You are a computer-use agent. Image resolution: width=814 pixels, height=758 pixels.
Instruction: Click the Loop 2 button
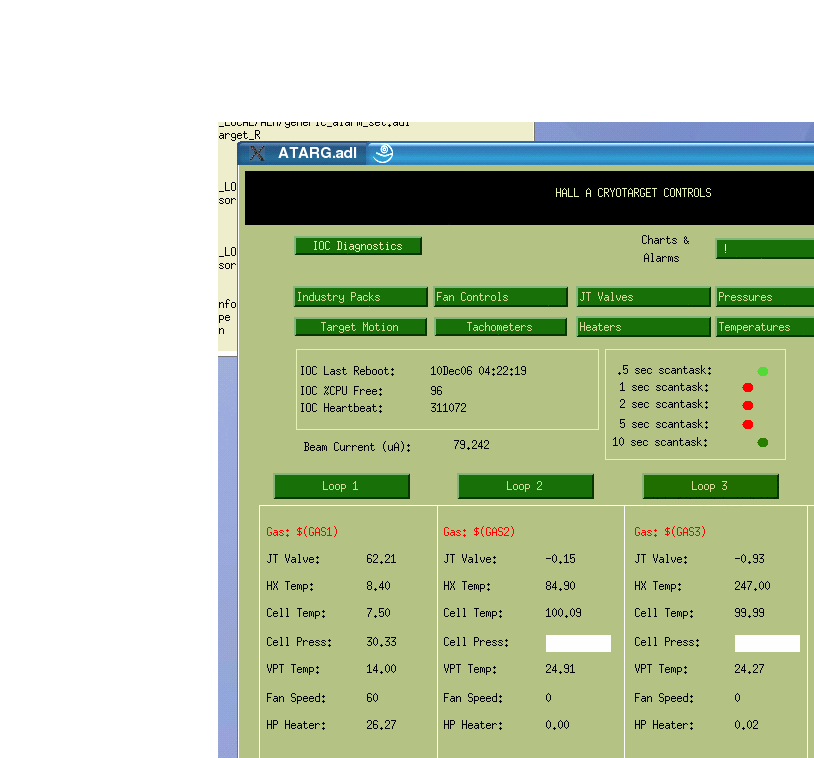525,486
